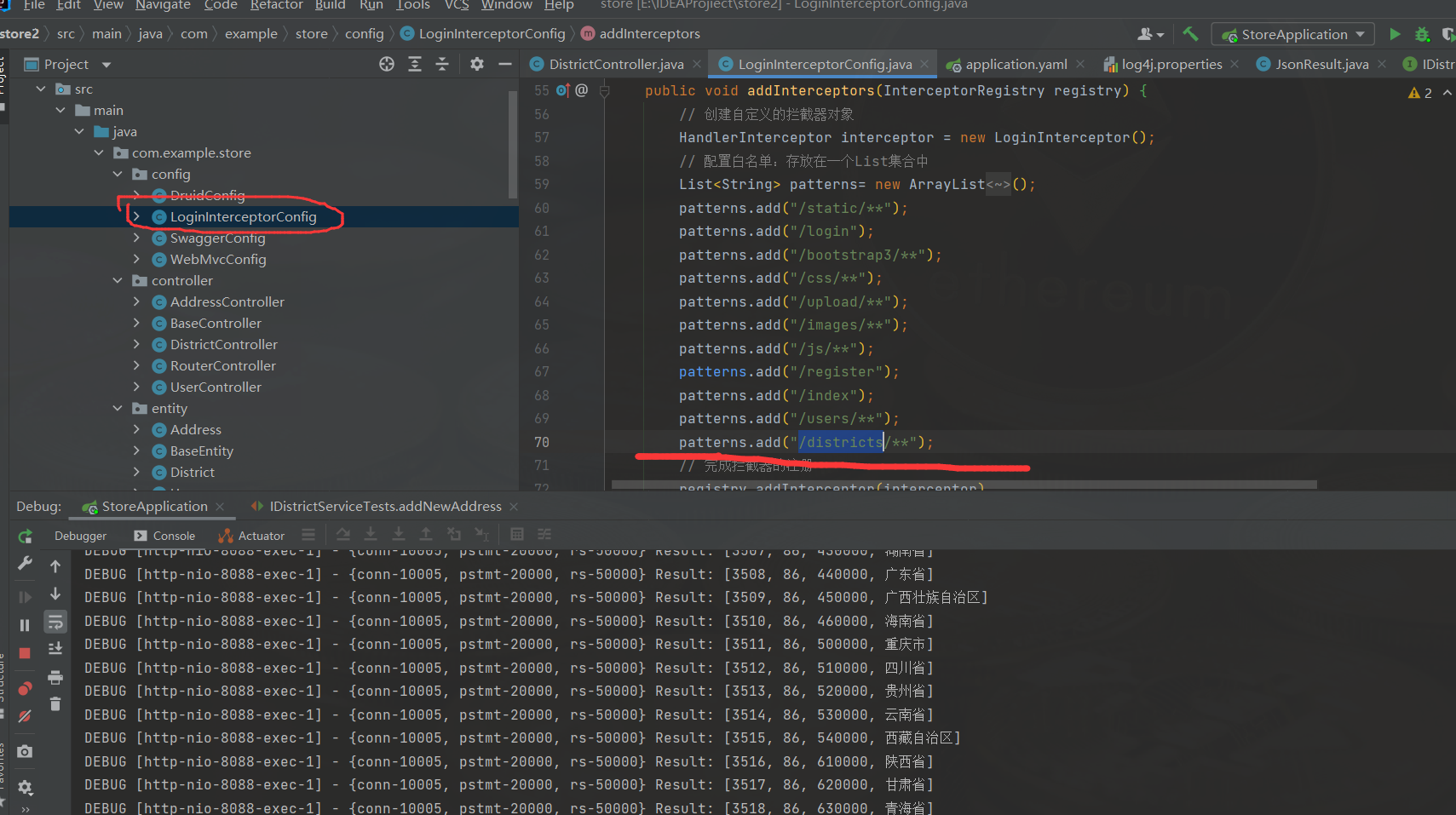
Task: Pause the running program
Action: 25,625
